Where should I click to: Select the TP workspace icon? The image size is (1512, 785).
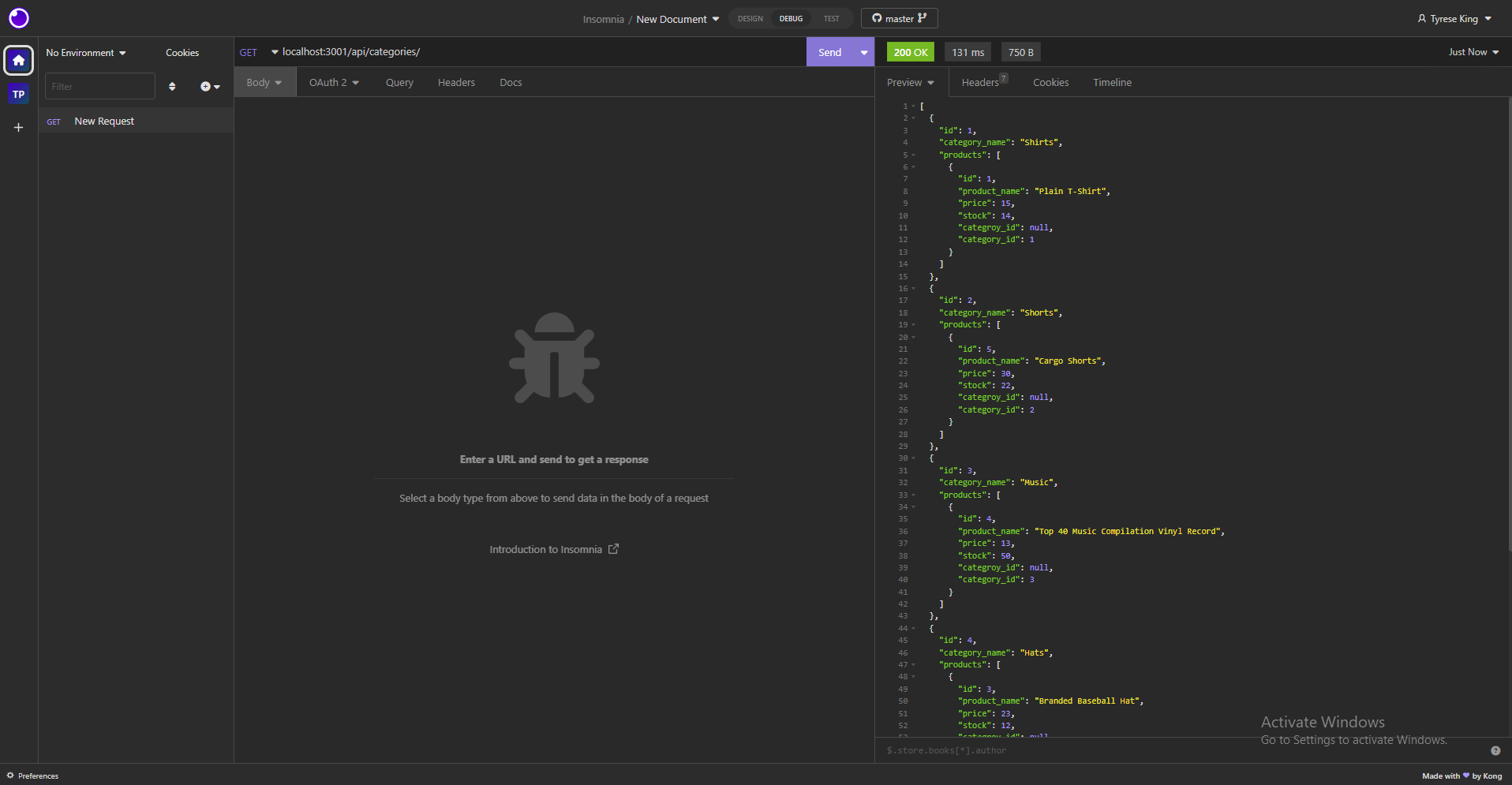pos(19,94)
